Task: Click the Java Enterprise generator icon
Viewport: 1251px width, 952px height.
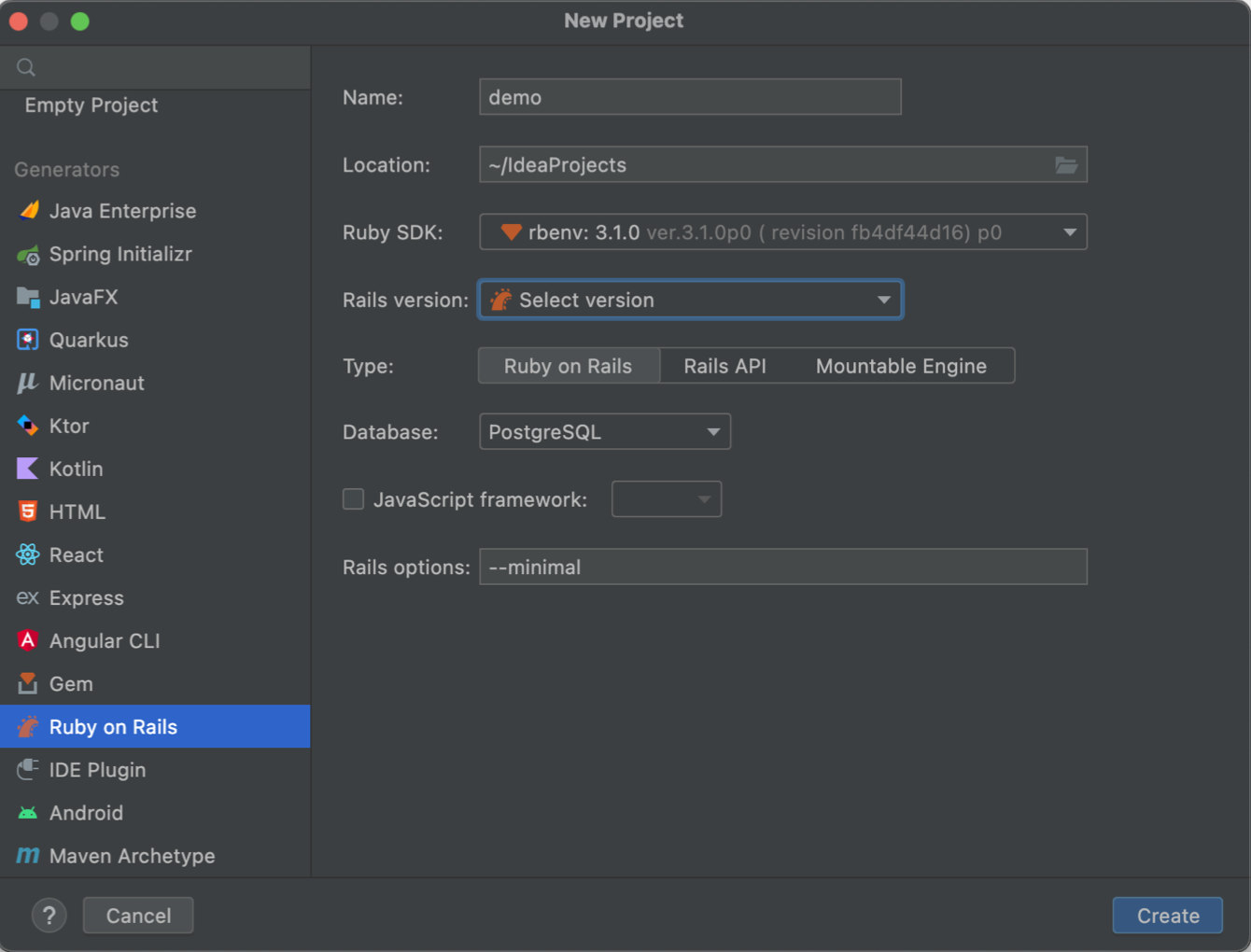Action: [29, 210]
